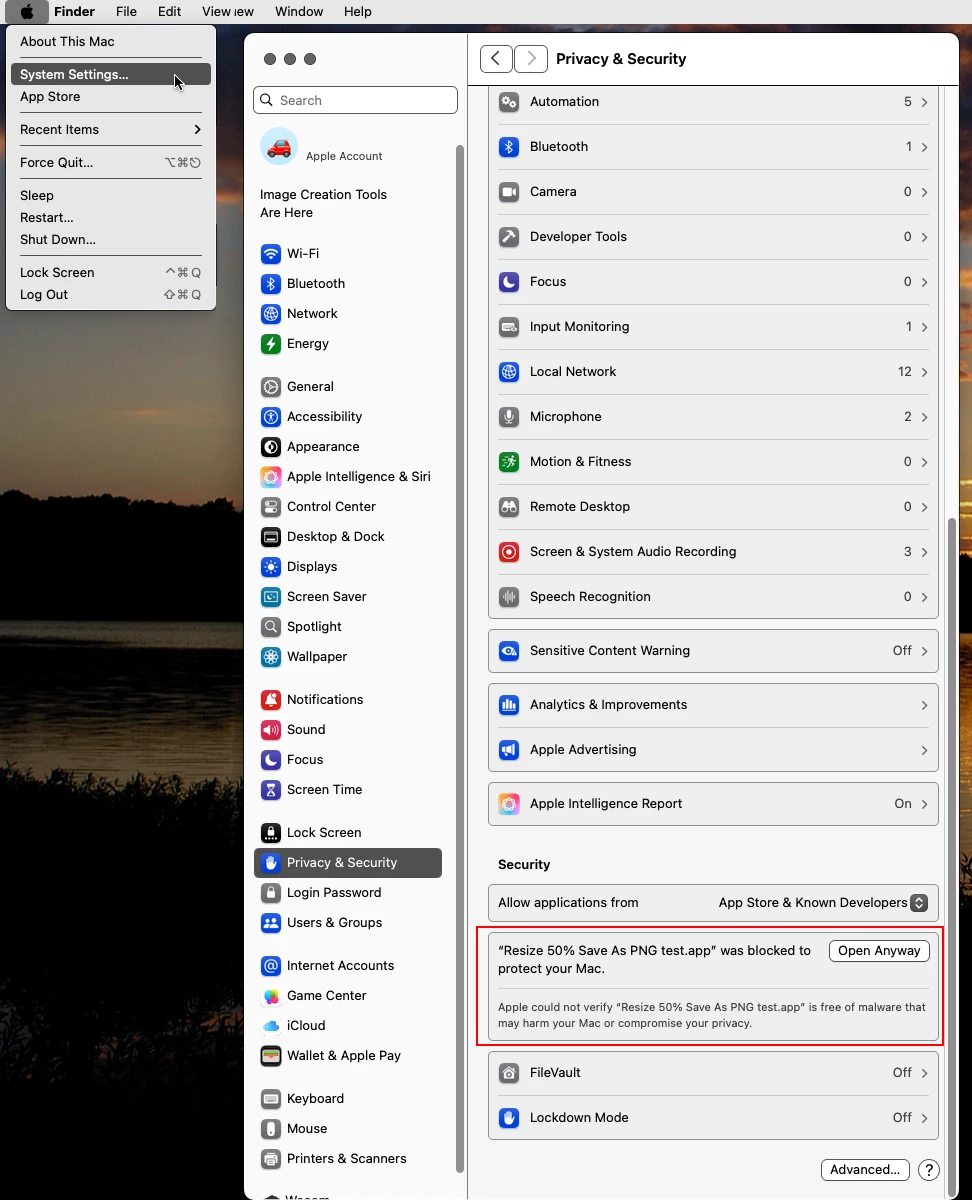Click the Microphone icon in the privacy list
The width and height of the screenshot is (972, 1200).
(509, 416)
